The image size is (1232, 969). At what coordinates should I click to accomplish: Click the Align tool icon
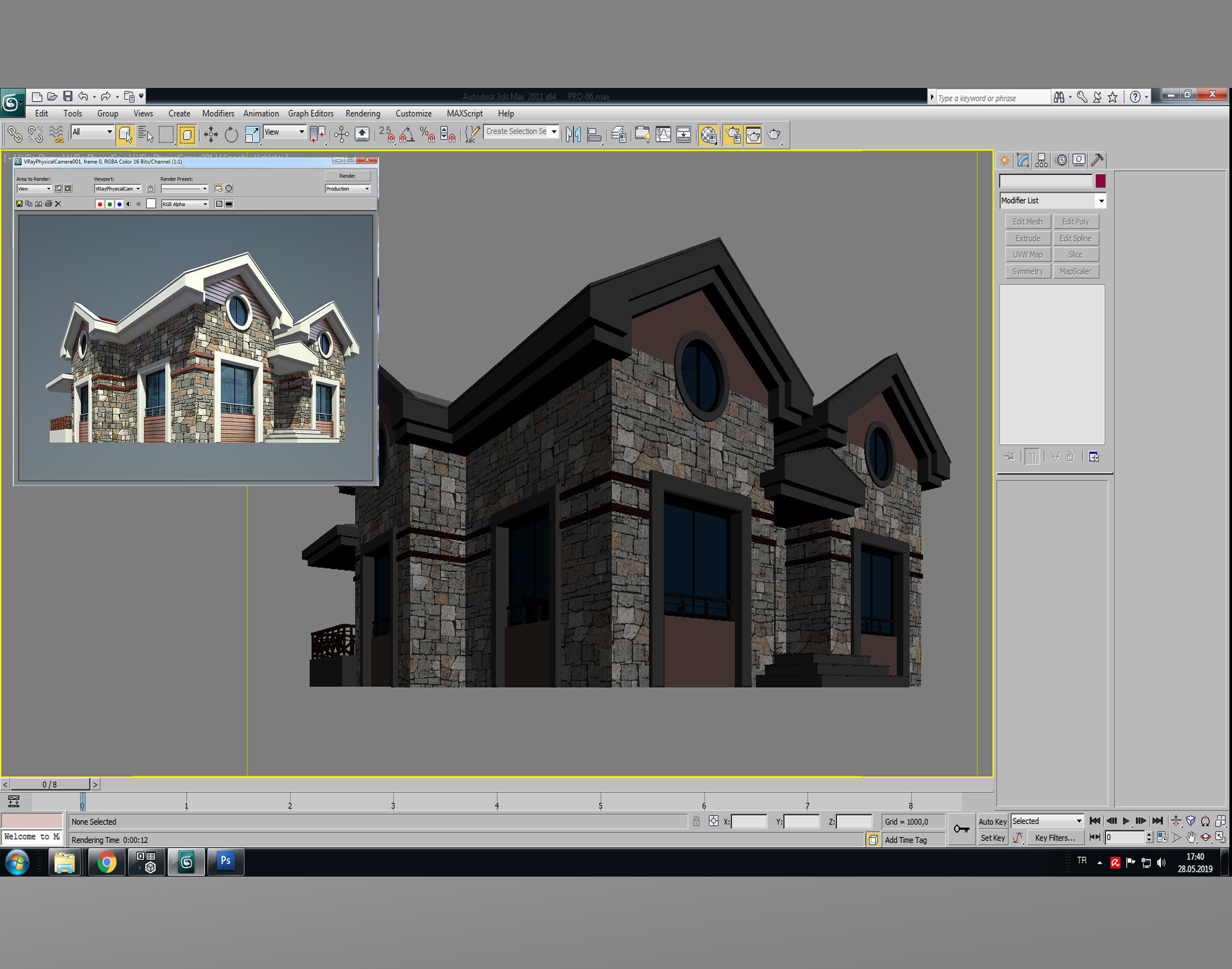tap(595, 134)
